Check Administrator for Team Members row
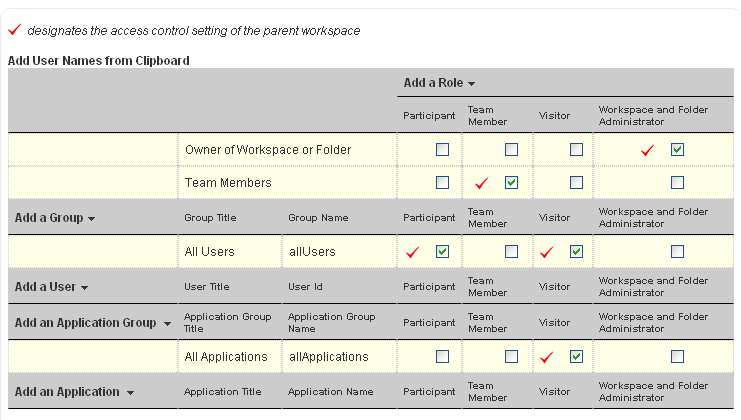This screenshot has height=420, width=741. 677,183
